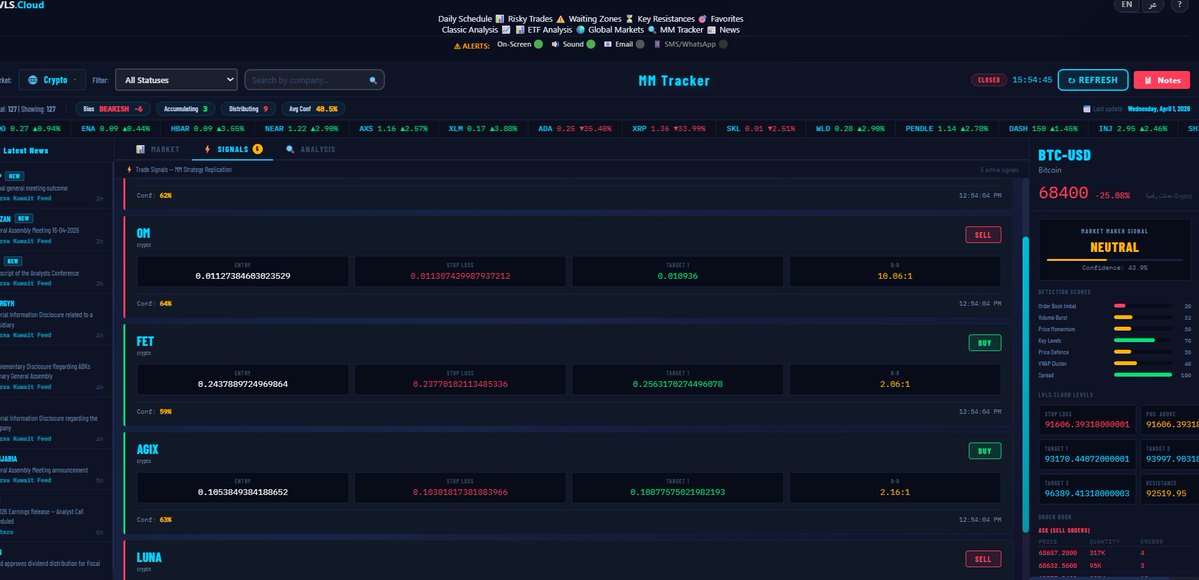Click the orange ALERTS warning icon
This screenshot has height=580, width=1199.
click(x=457, y=46)
